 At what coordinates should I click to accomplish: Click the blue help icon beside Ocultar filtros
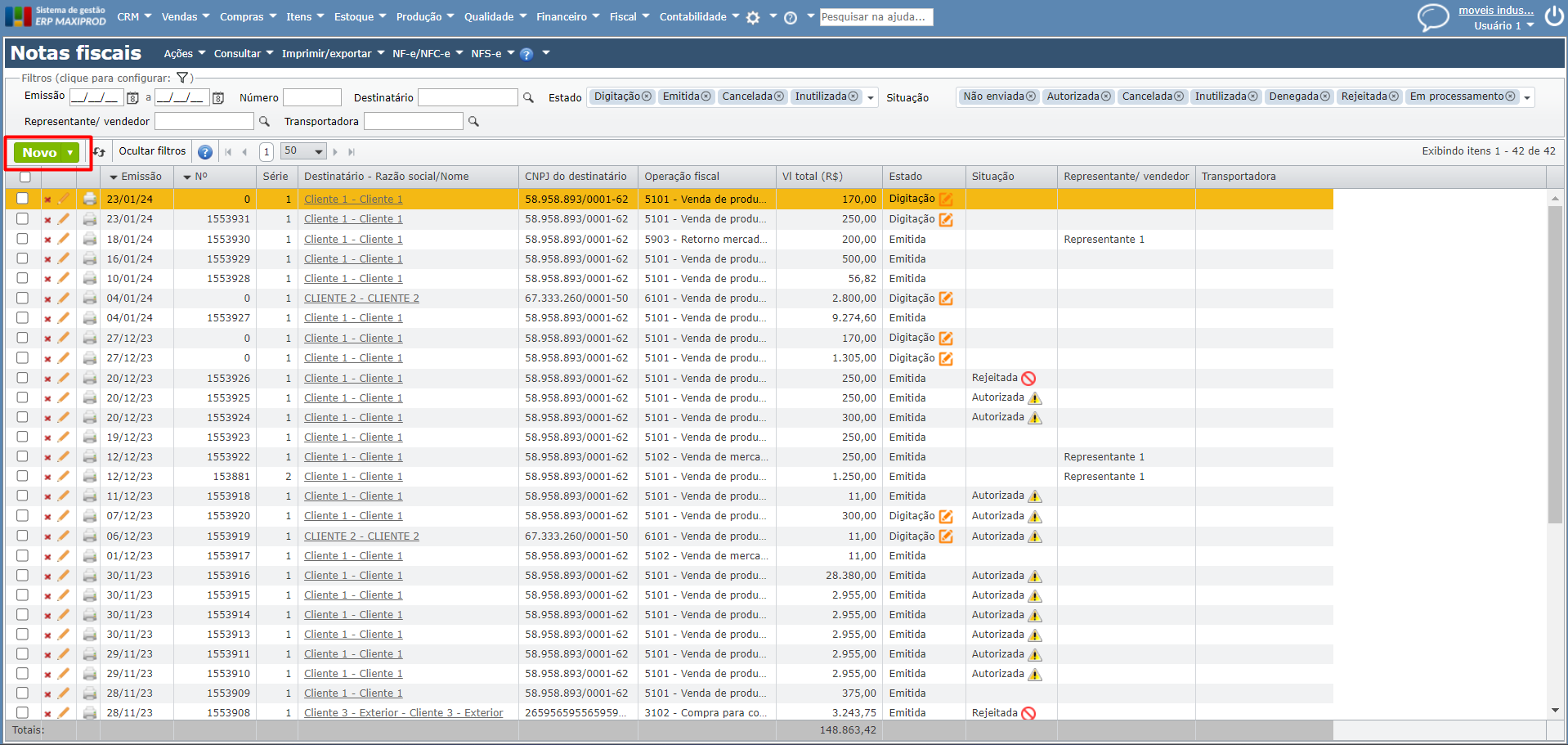click(x=205, y=152)
